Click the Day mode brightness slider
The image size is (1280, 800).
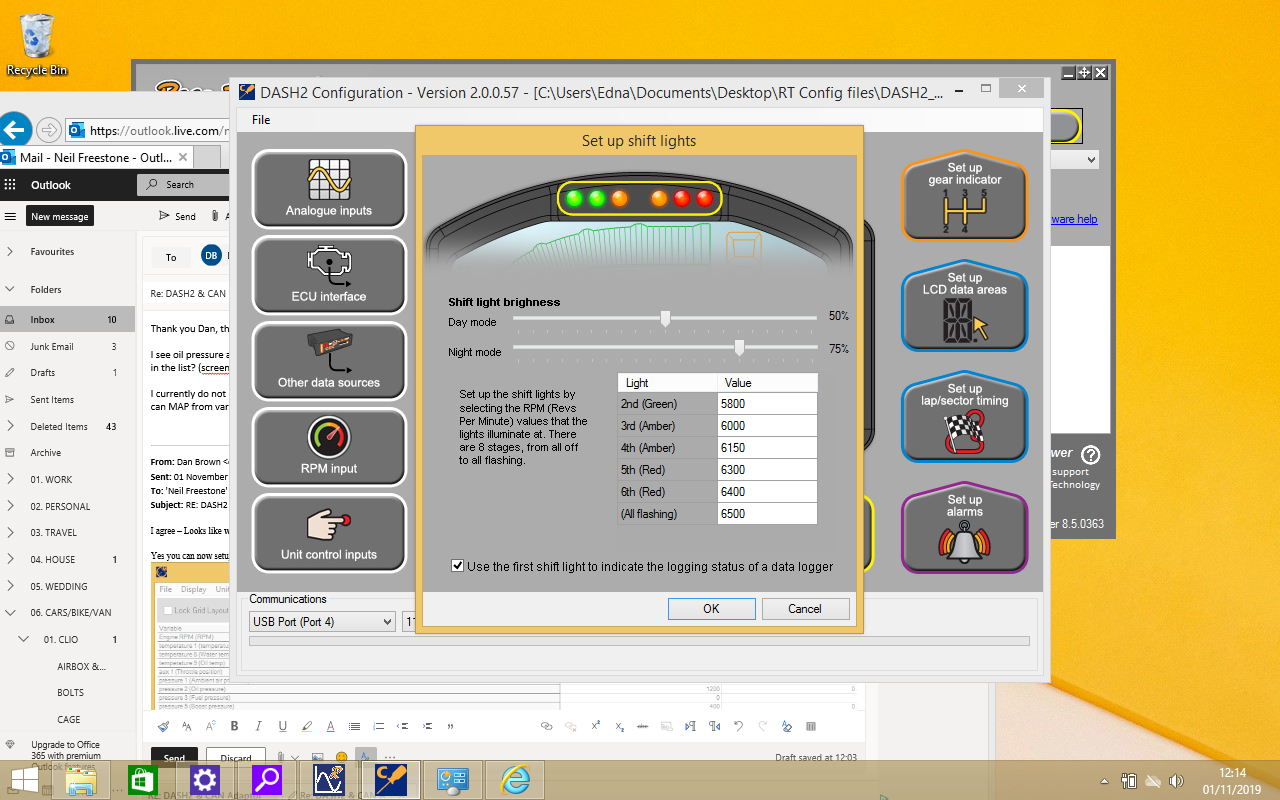(x=665, y=318)
